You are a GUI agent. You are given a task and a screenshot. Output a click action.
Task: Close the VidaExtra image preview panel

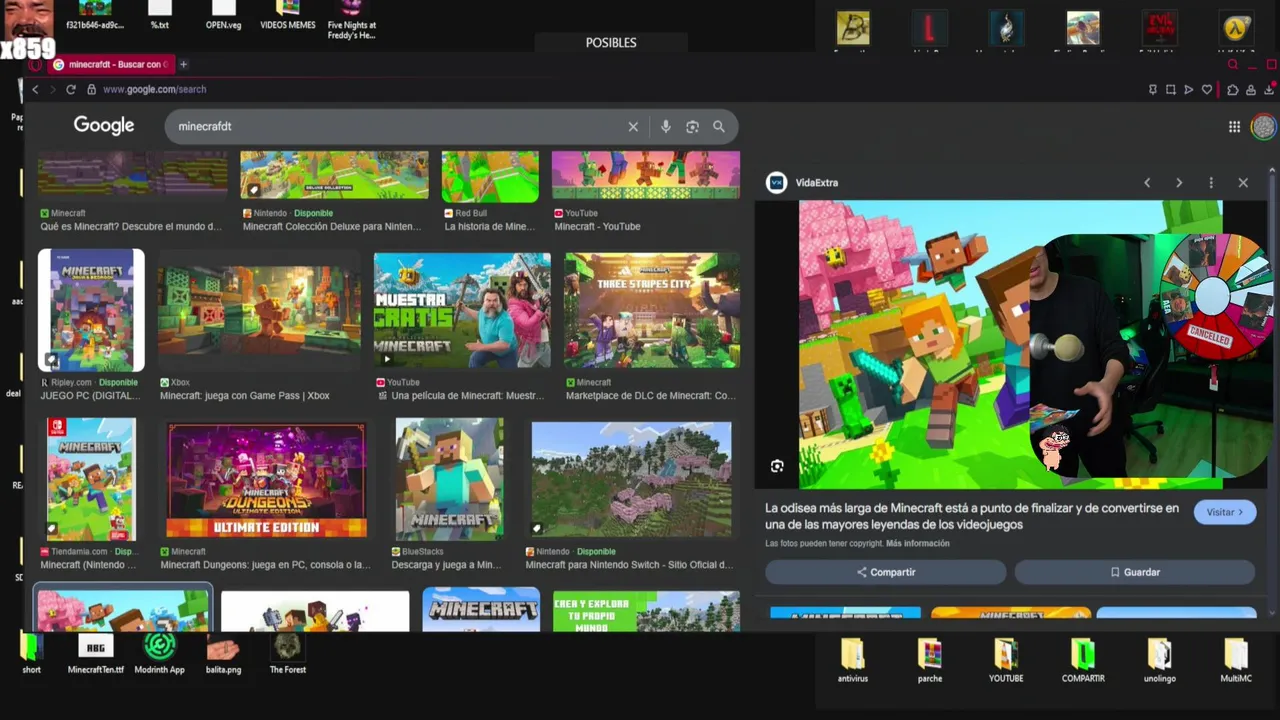coord(1243,183)
